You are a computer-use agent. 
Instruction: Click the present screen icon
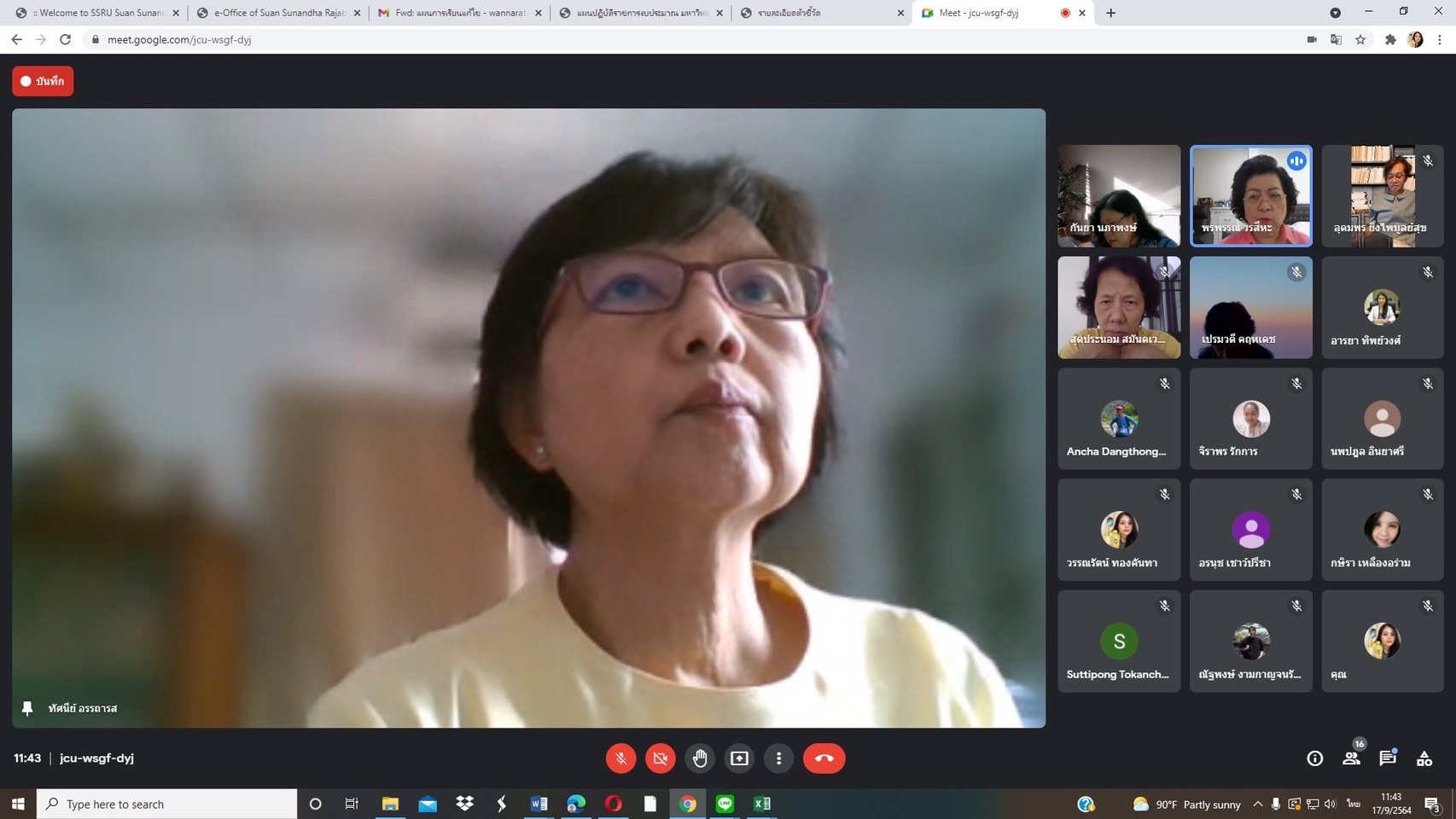point(739,758)
